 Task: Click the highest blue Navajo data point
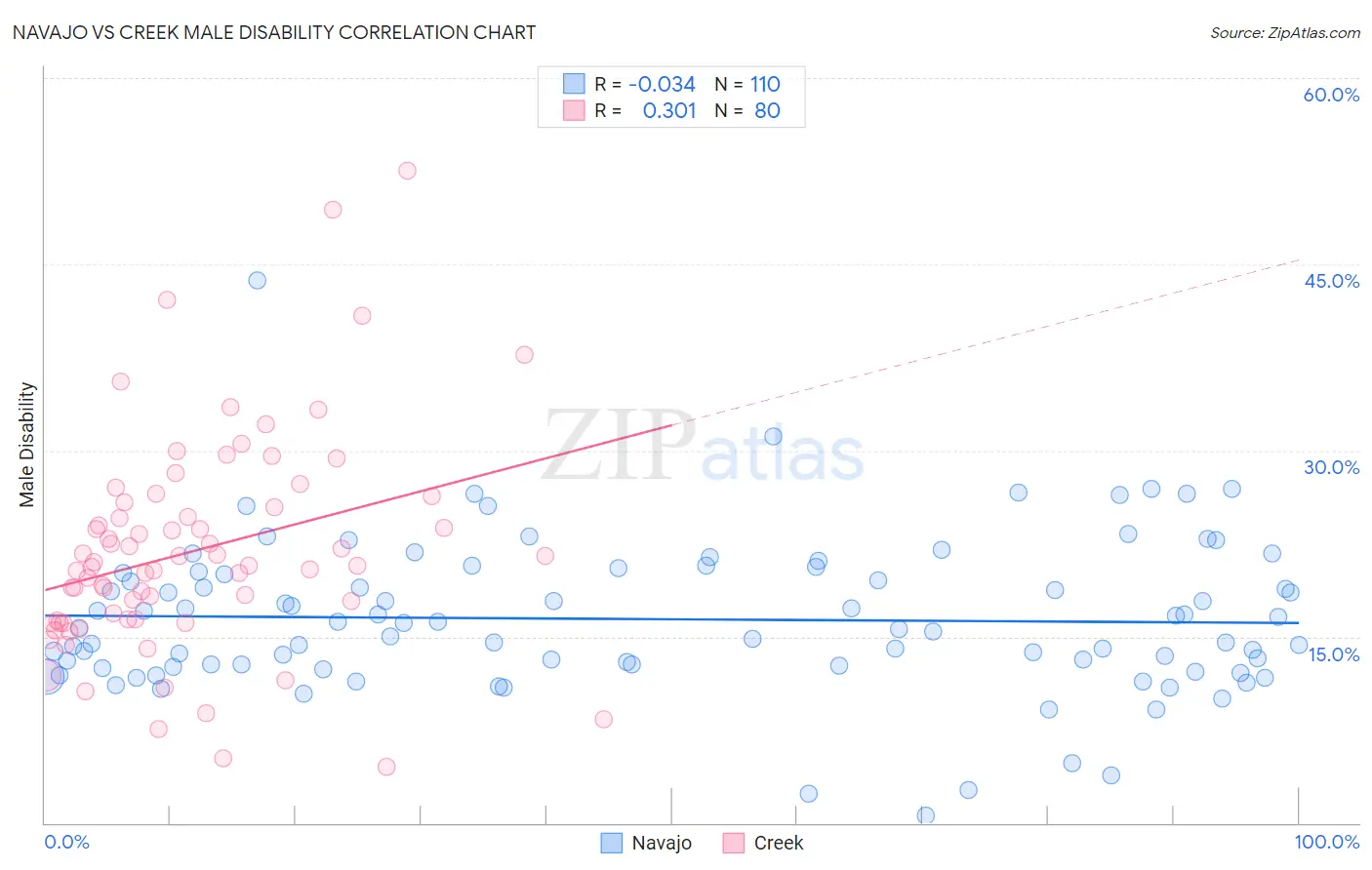point(258,280)
